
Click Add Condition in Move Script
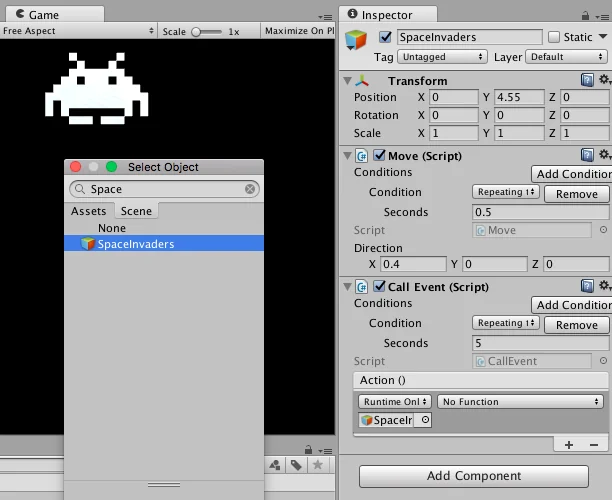(571, 174)
